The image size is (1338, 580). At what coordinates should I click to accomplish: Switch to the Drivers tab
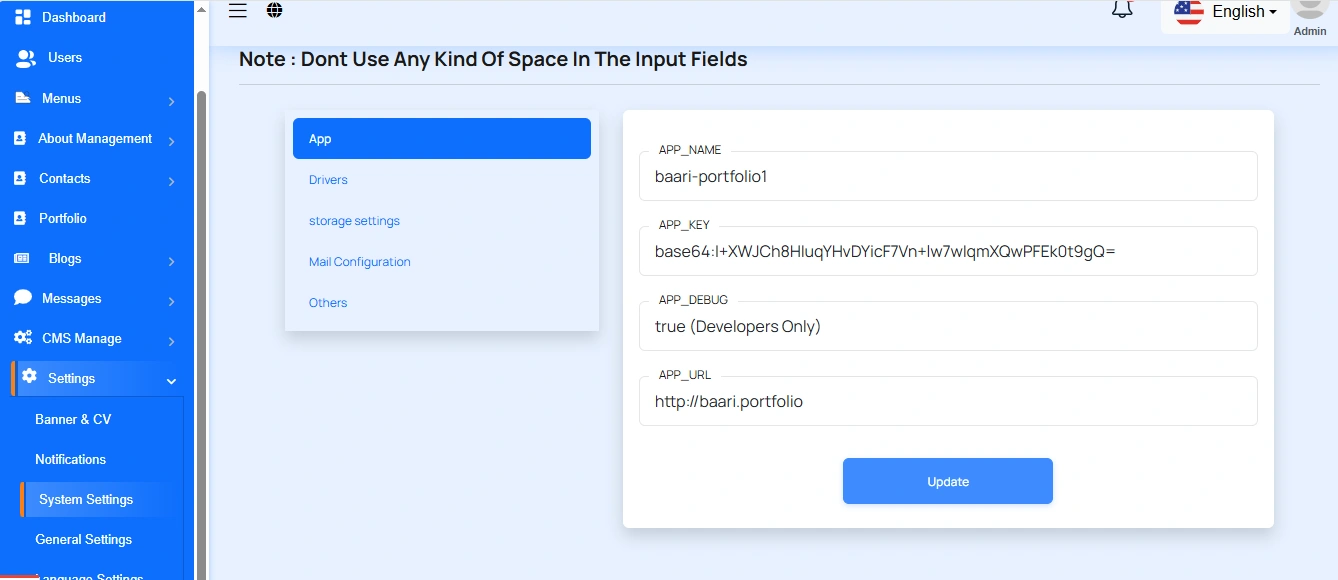[x=328, y=180]
